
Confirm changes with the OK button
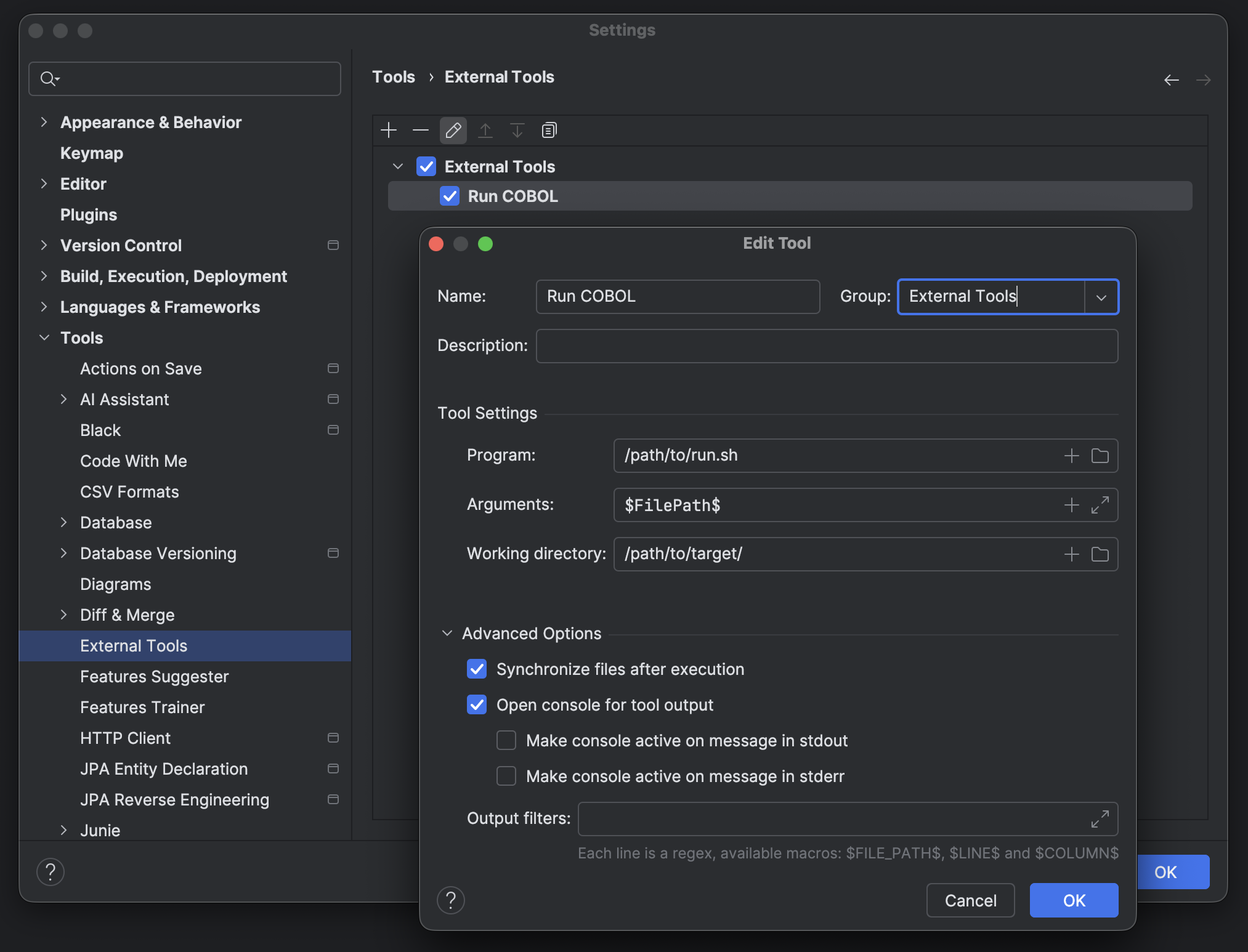coord(1073,900)
